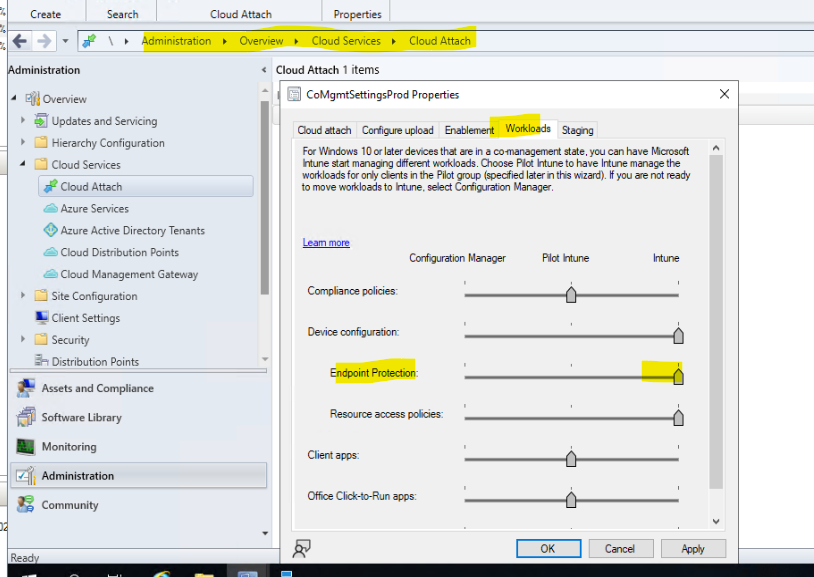
Task: Select Cloud Management Gateway tree item
Action: coord(129,274)
